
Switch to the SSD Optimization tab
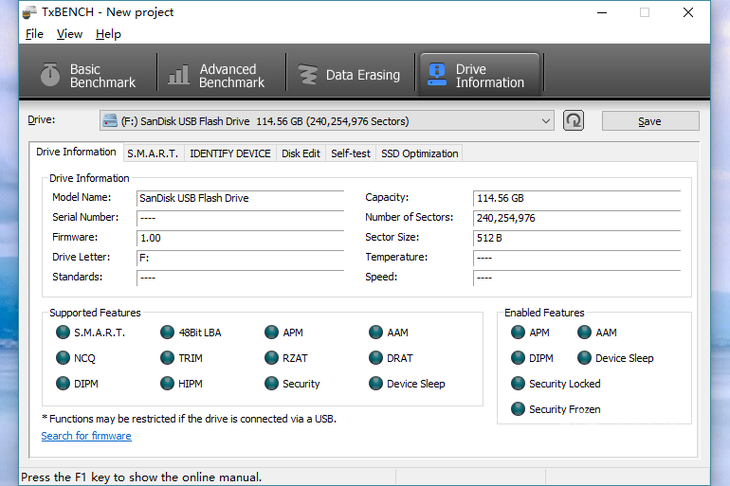419,154
